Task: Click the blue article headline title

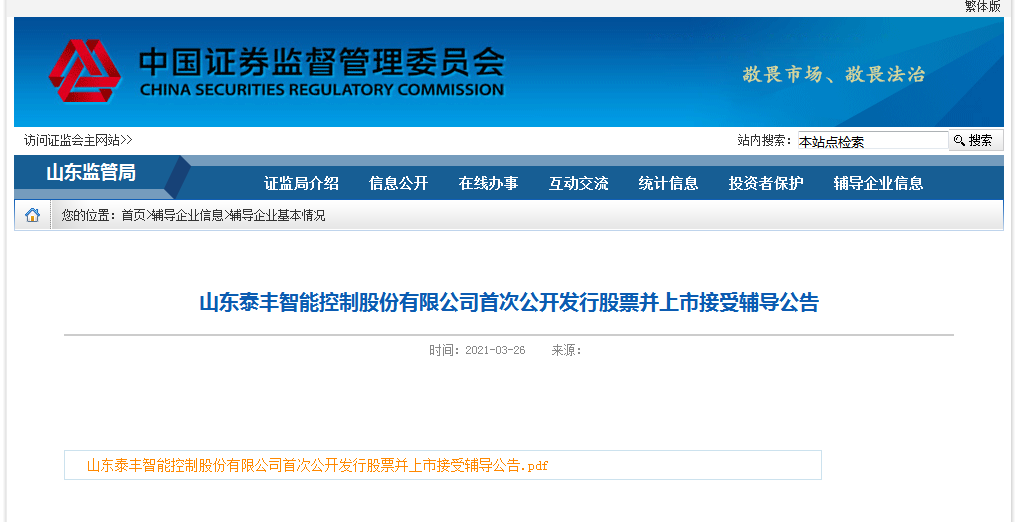Action: coord(509,302)
